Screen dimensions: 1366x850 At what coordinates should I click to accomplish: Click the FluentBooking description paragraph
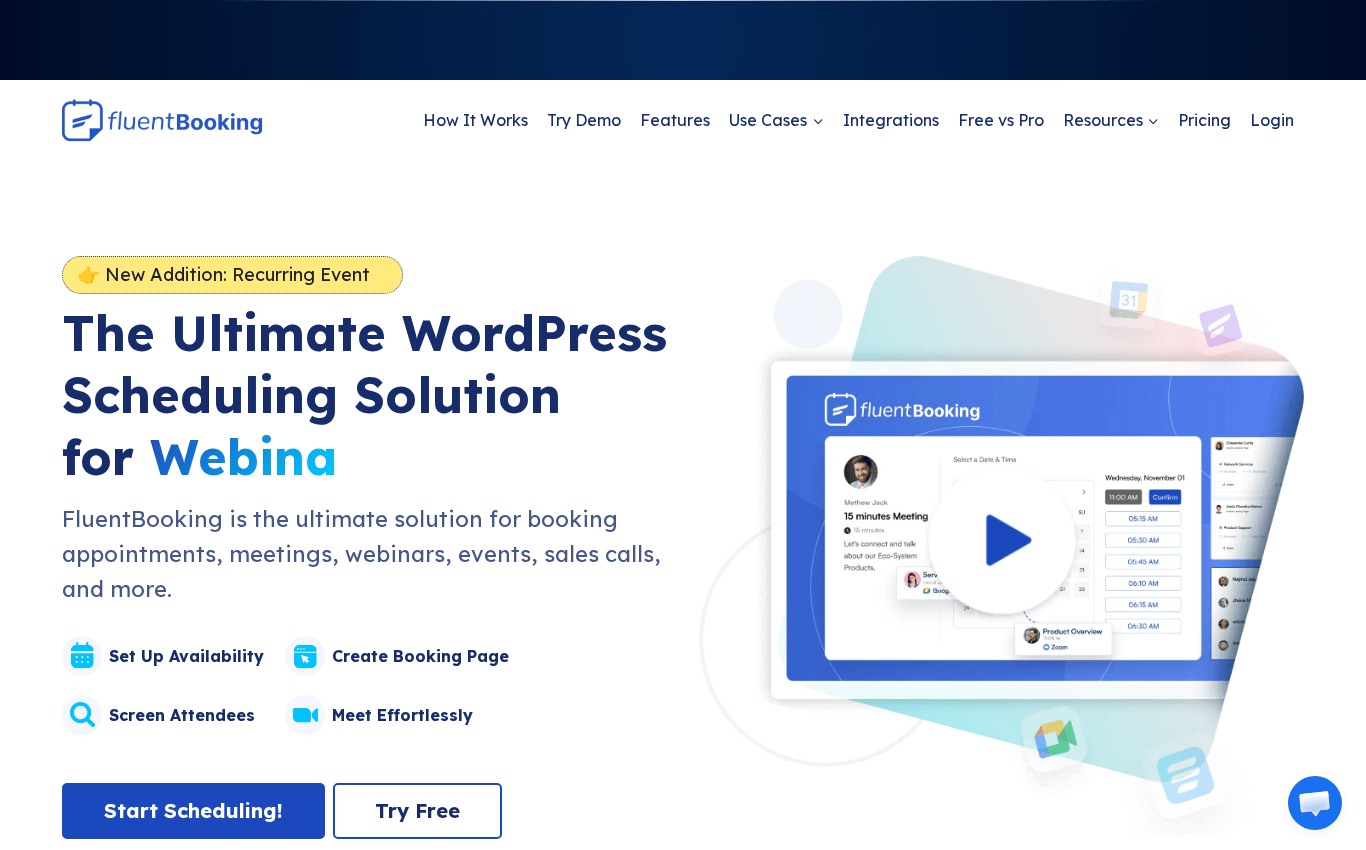point(362,554)
